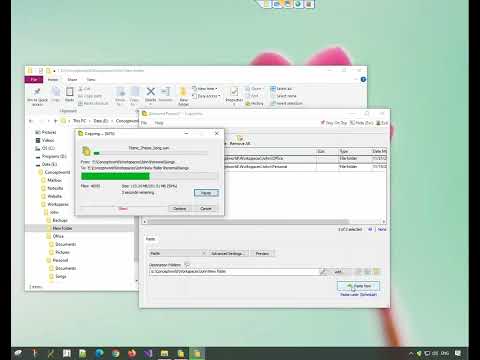Select the Personal folder row in Copywhiz list
This screenshot has height=360, width=480.
point(305,166)
